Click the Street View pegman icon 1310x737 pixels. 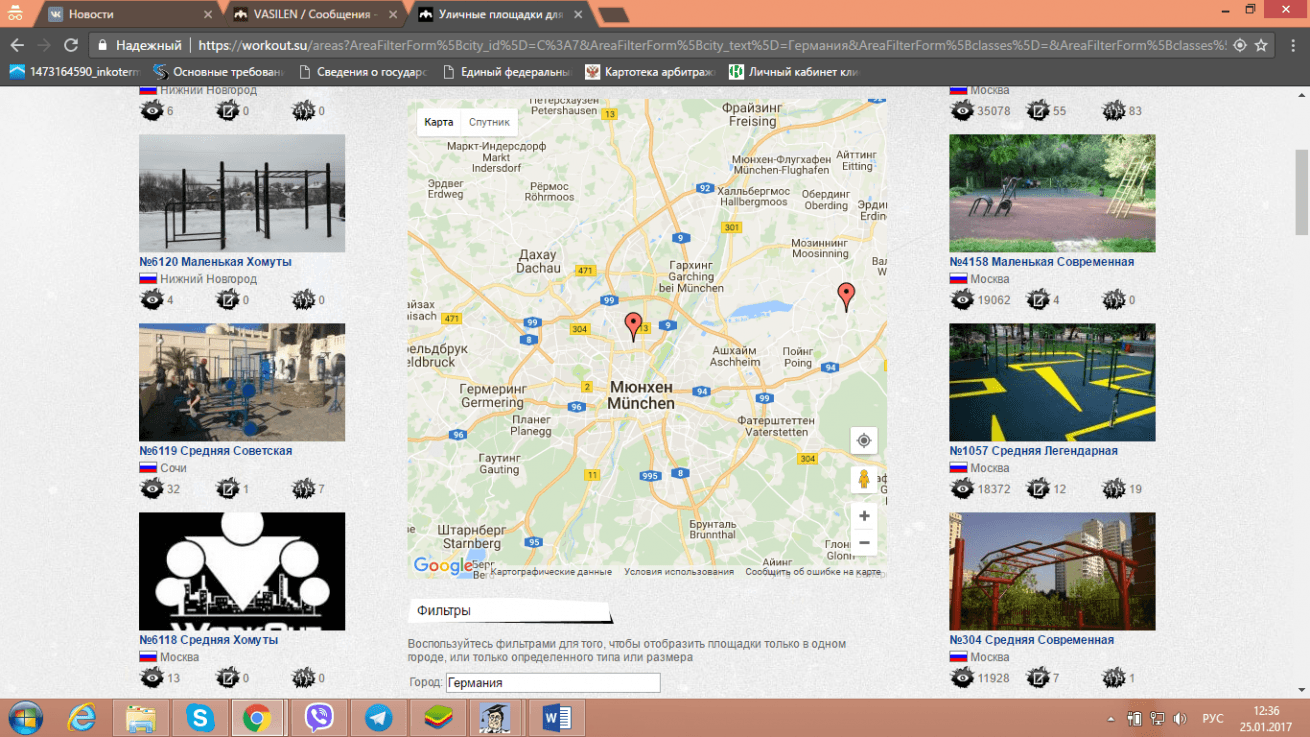(x=863, y=479)
